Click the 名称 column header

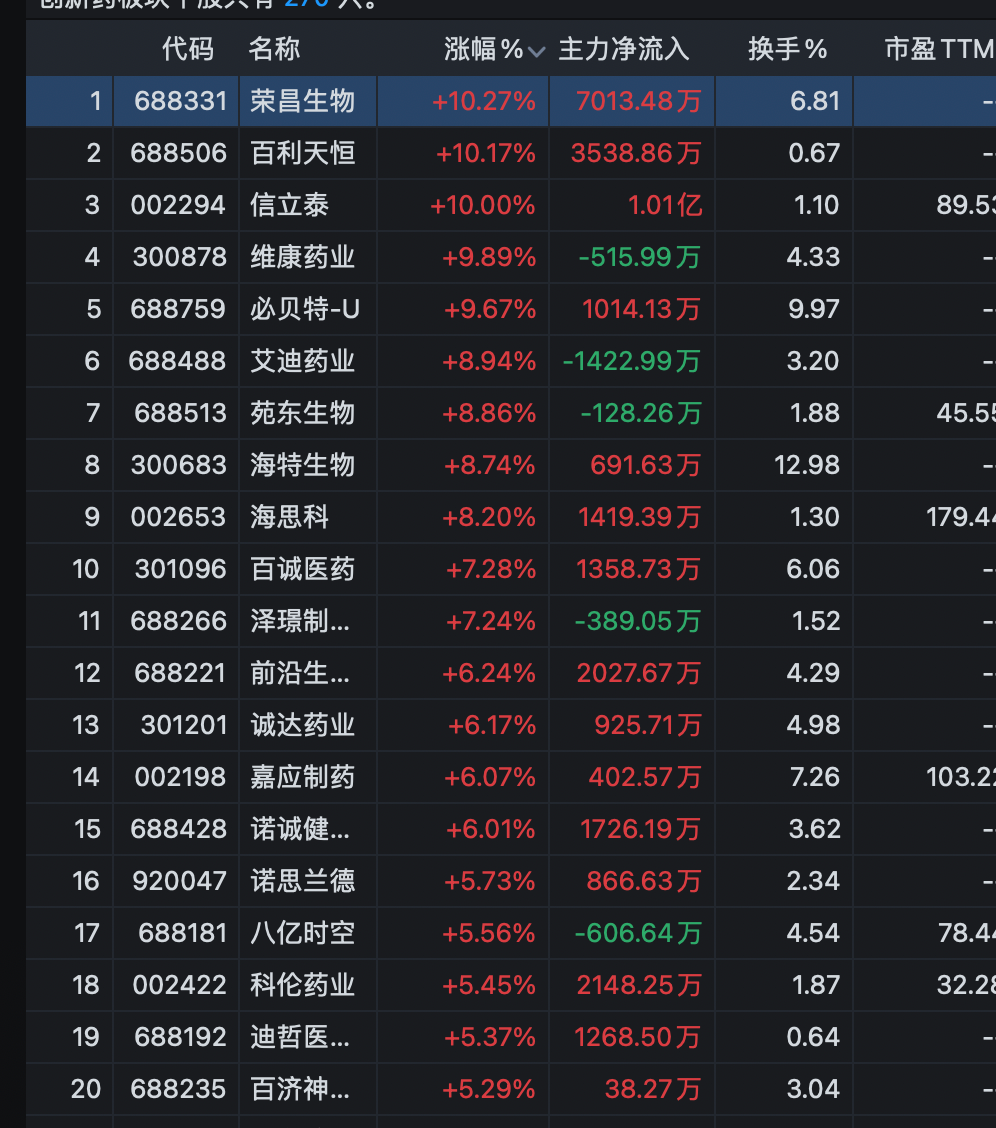coord(274,49)
